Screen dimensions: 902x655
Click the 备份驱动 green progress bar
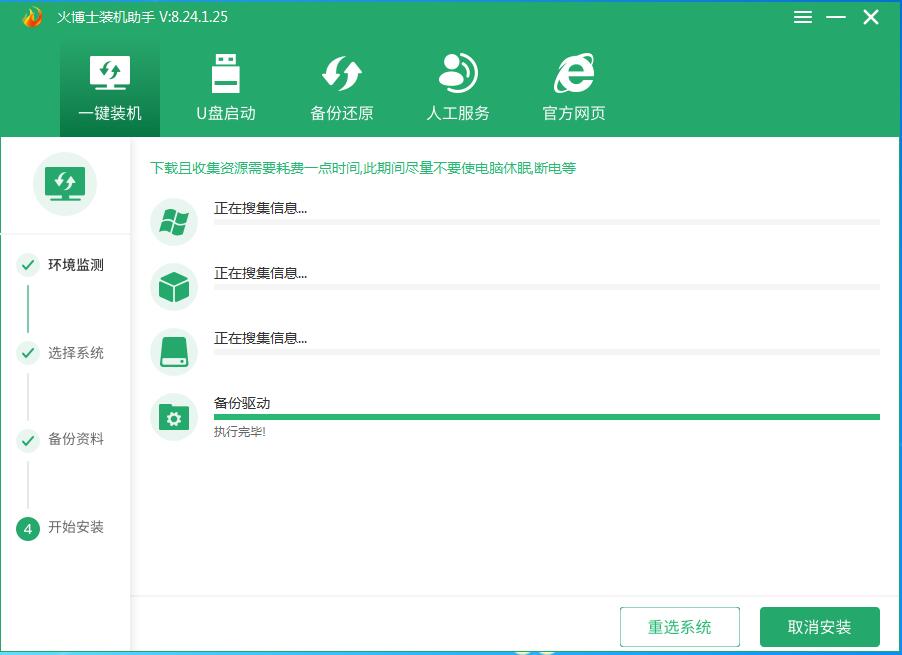[x=546, y=417]
